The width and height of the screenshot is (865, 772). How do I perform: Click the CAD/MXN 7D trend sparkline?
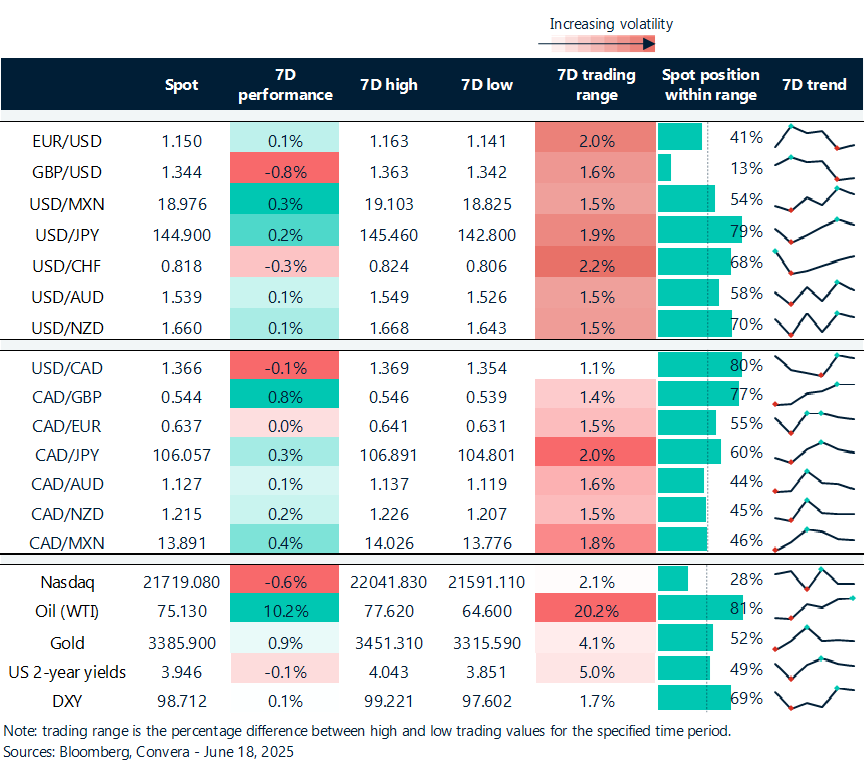pyautogui.click(x=814, y=540)
